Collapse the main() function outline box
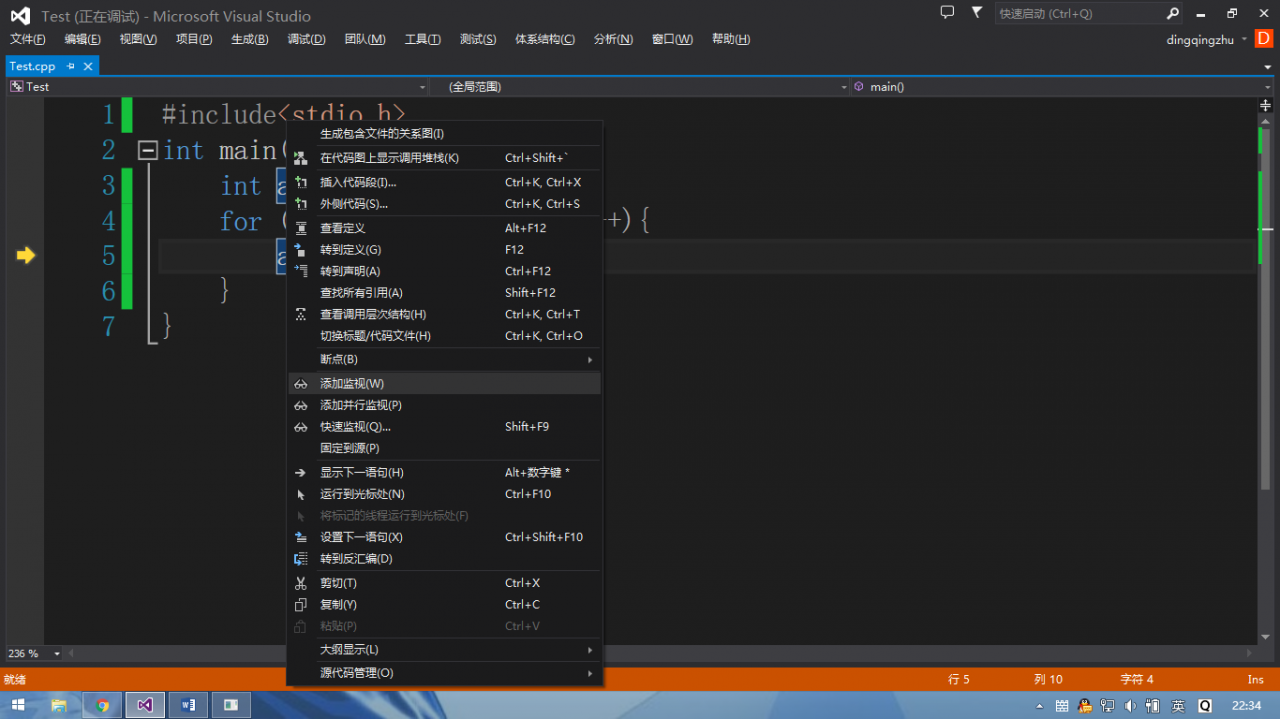1280x719 pixels. [x=148, y=151]
